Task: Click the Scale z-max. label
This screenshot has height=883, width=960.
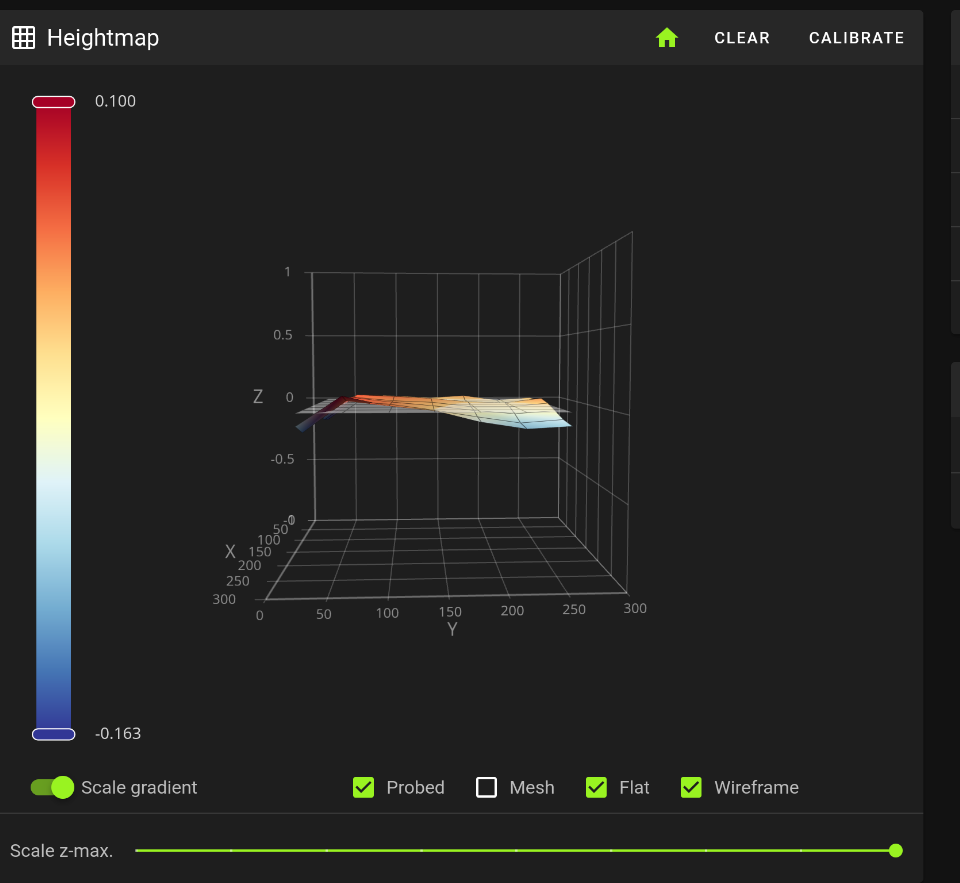Action: (x=62, y=851)
